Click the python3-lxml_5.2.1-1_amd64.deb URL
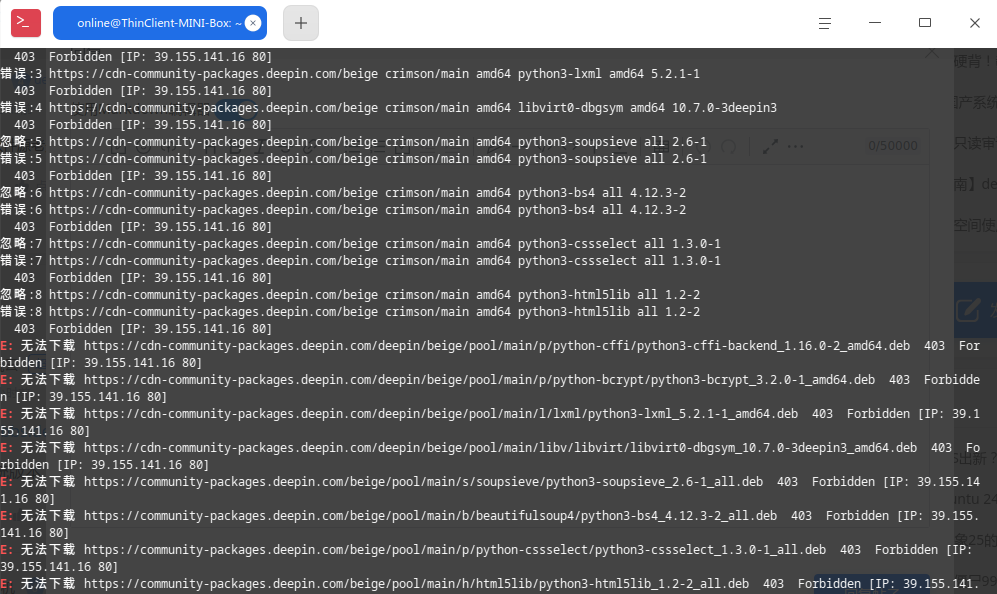The width and height of the screenshot is (997, 594). coord(440,414)
